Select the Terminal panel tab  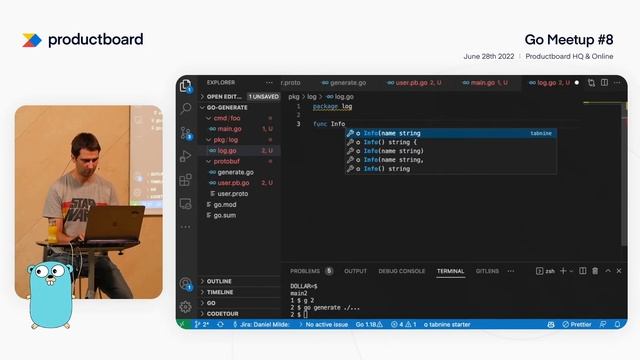(451, 271)
